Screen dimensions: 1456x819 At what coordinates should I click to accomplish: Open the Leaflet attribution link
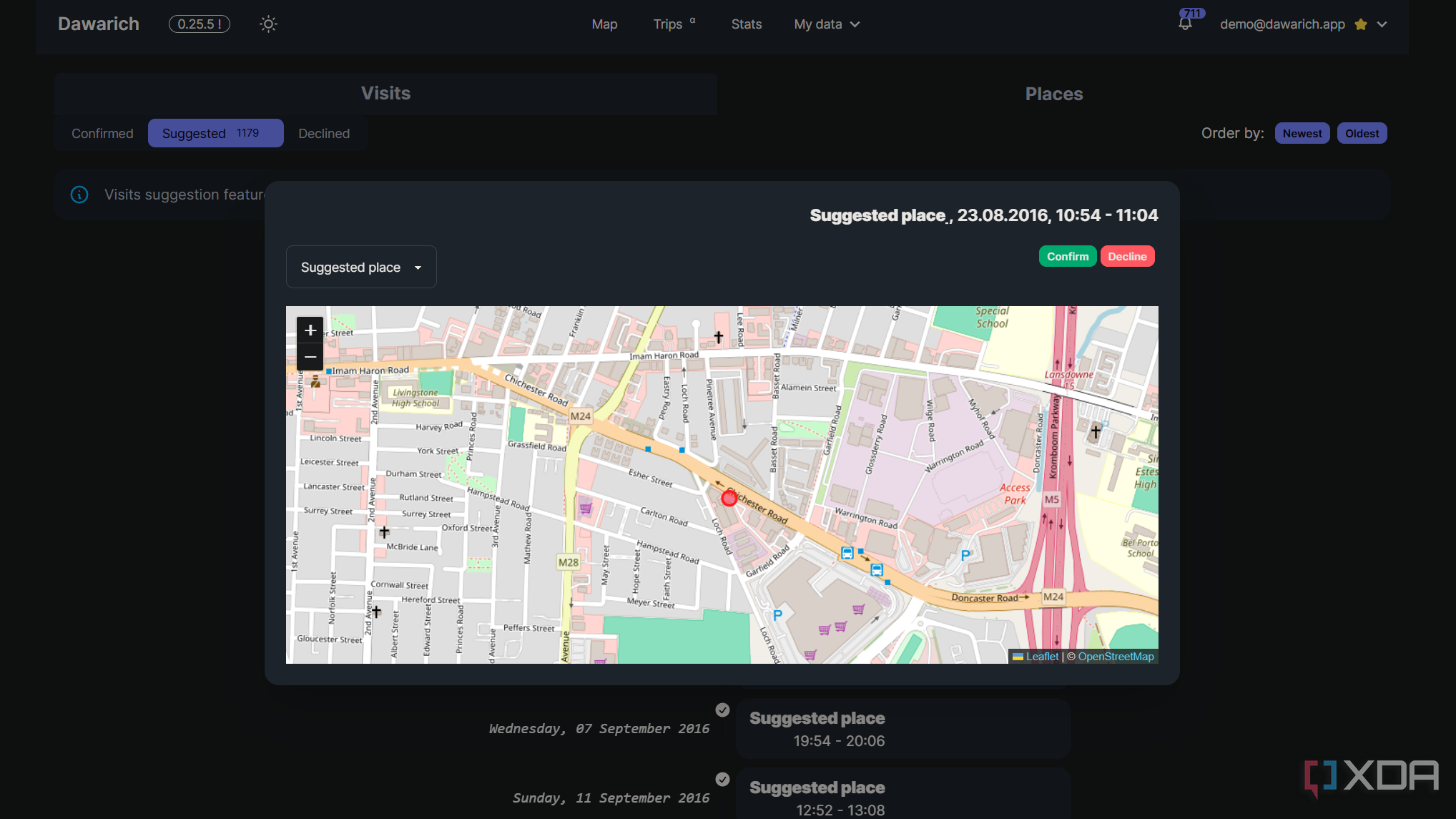click(x=1042, y=657)
